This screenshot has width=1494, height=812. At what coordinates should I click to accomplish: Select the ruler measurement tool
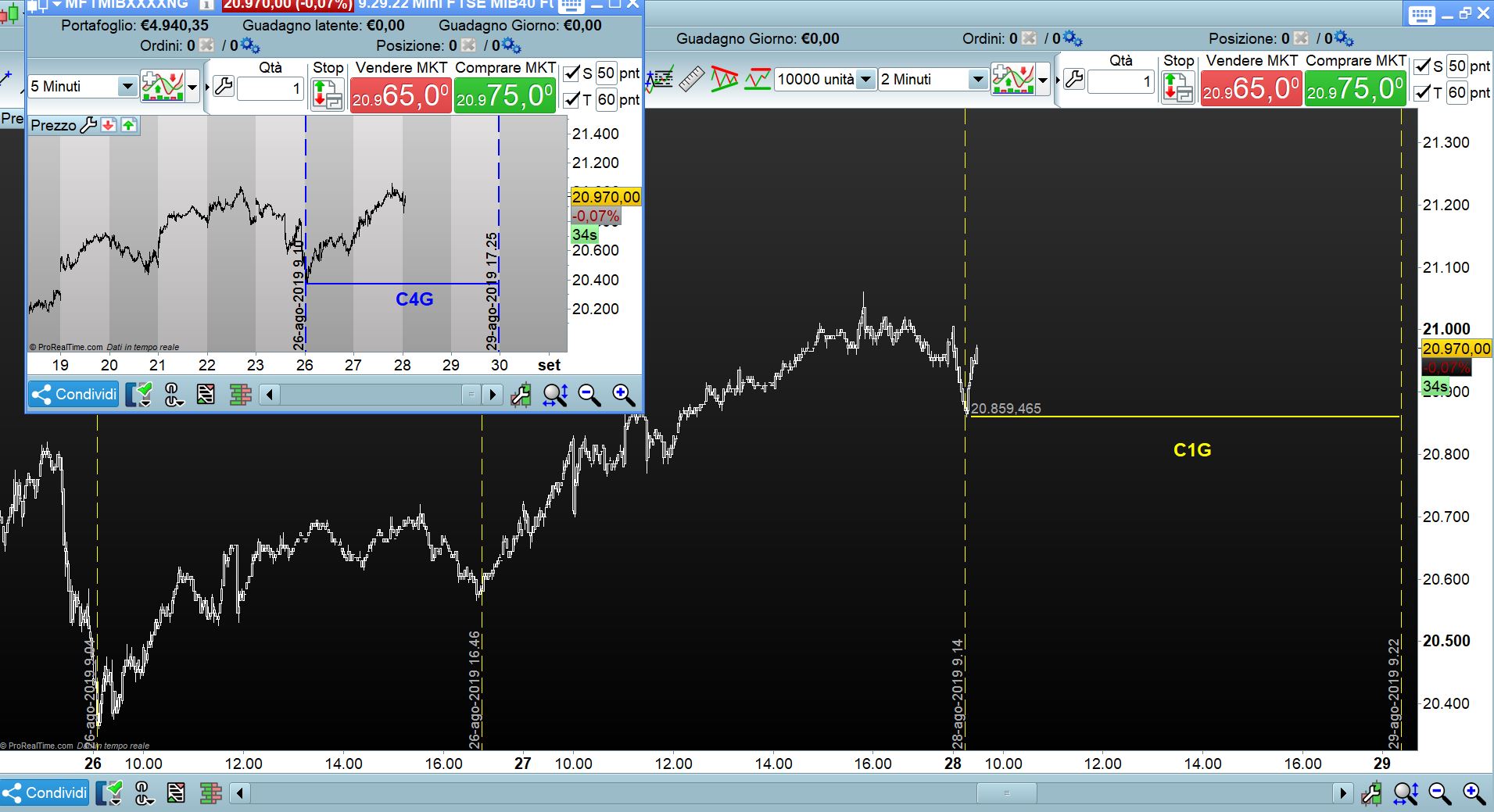pyautogui.click(x=691, y=79)
